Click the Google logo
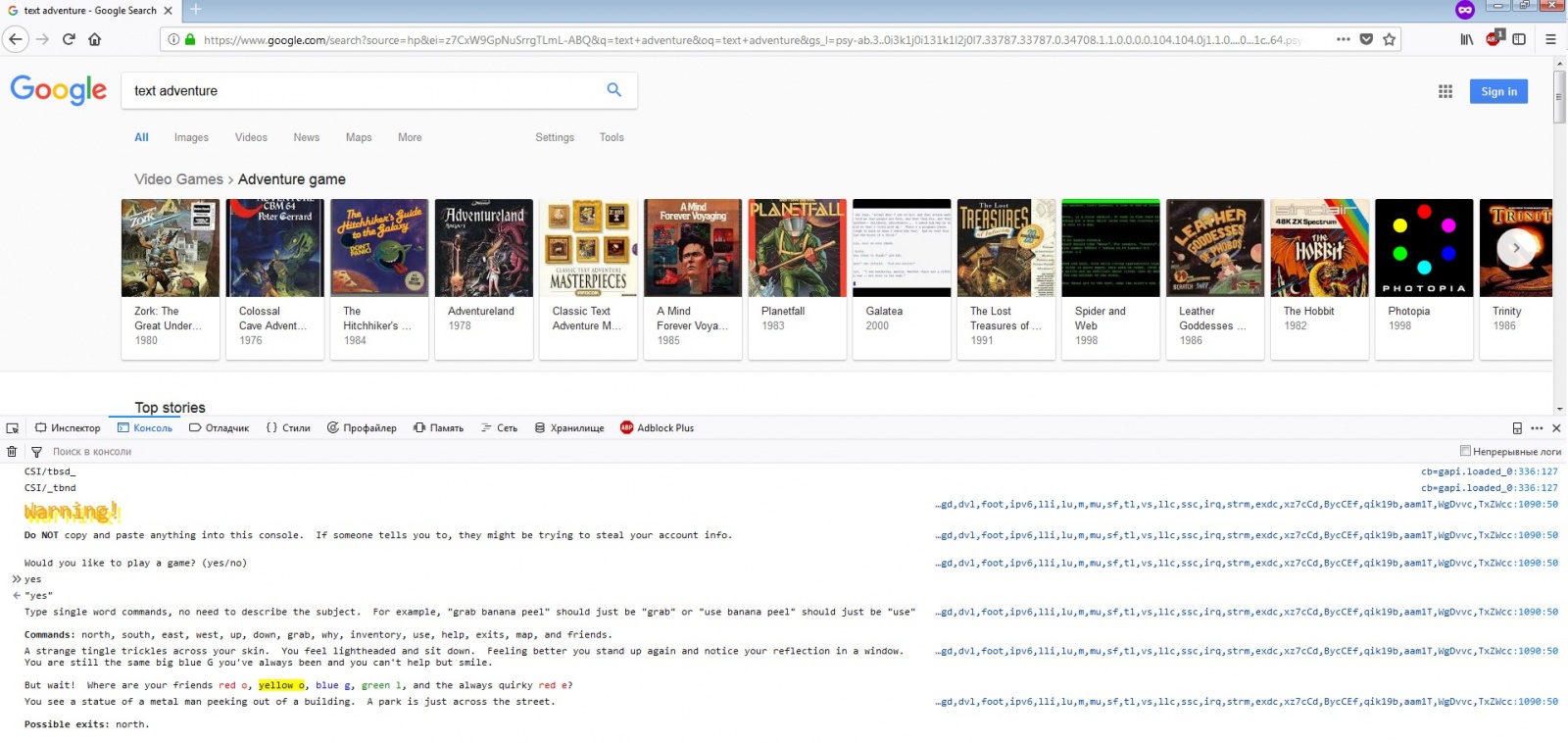The image size is (1568, 743). click(x=58, y=89)
